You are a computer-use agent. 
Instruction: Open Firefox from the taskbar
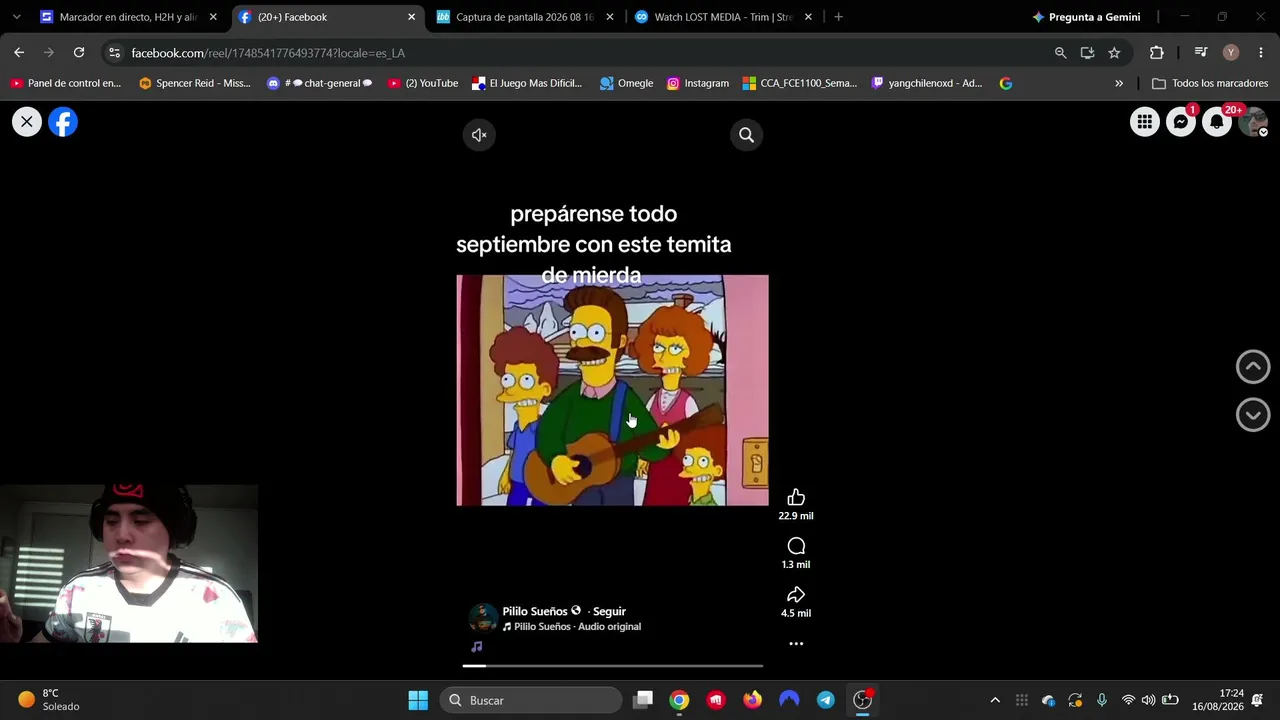pos(752,700)
